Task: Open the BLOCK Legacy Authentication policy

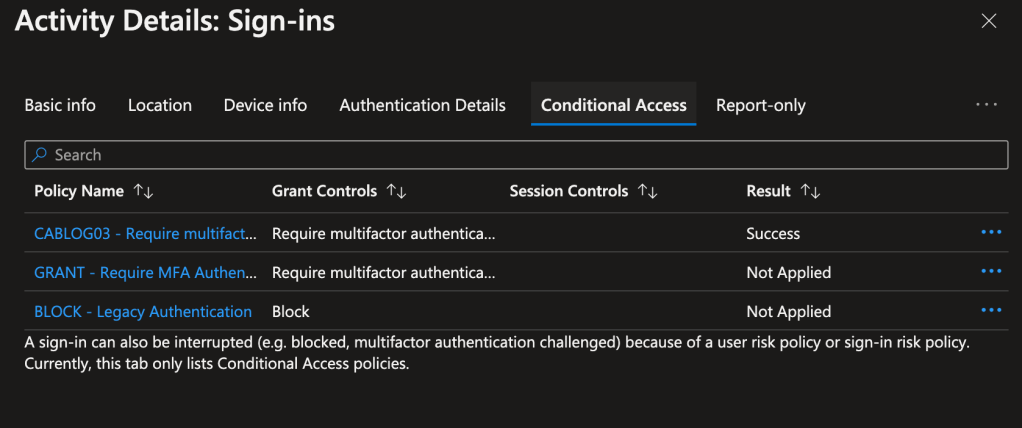Action: pyautogui.click(x=143, y=311)
